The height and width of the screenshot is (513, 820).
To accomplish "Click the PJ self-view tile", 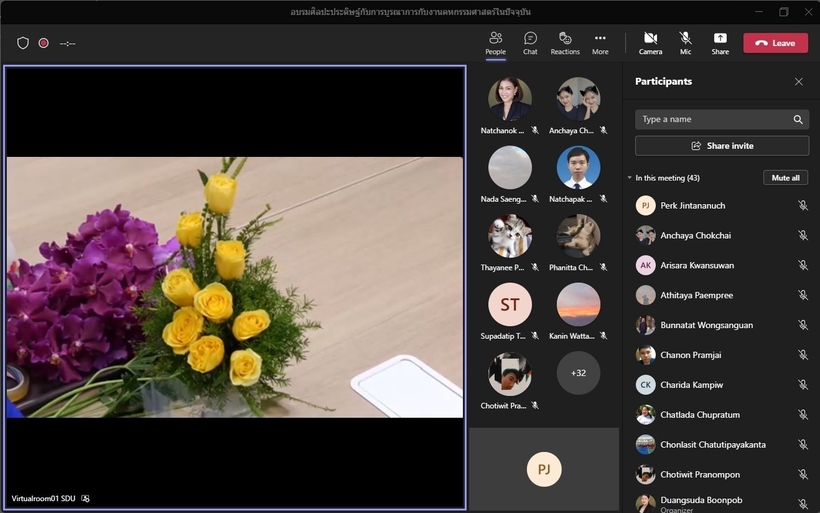I will (x=544, y=469).
